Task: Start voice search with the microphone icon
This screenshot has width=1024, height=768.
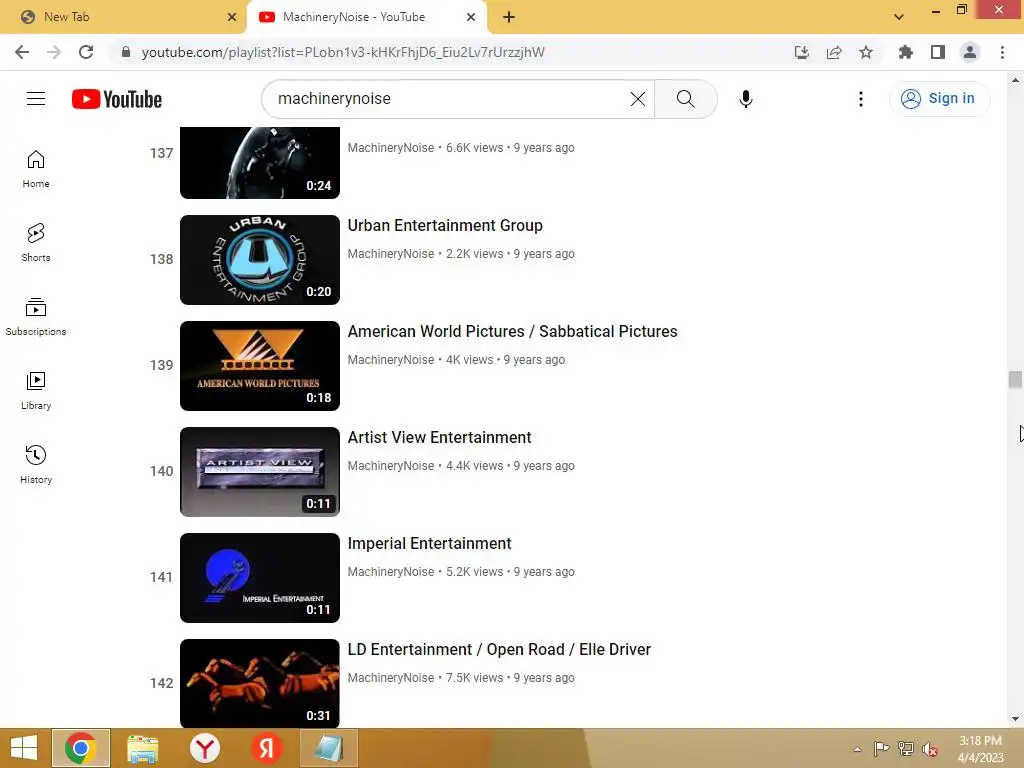Action: (x=745, y=99)
